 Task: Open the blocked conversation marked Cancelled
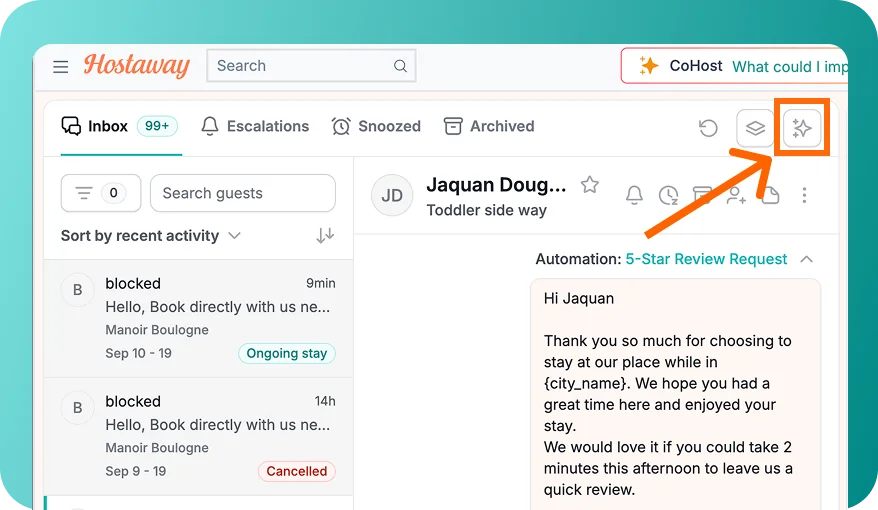(x=198, y=436)
